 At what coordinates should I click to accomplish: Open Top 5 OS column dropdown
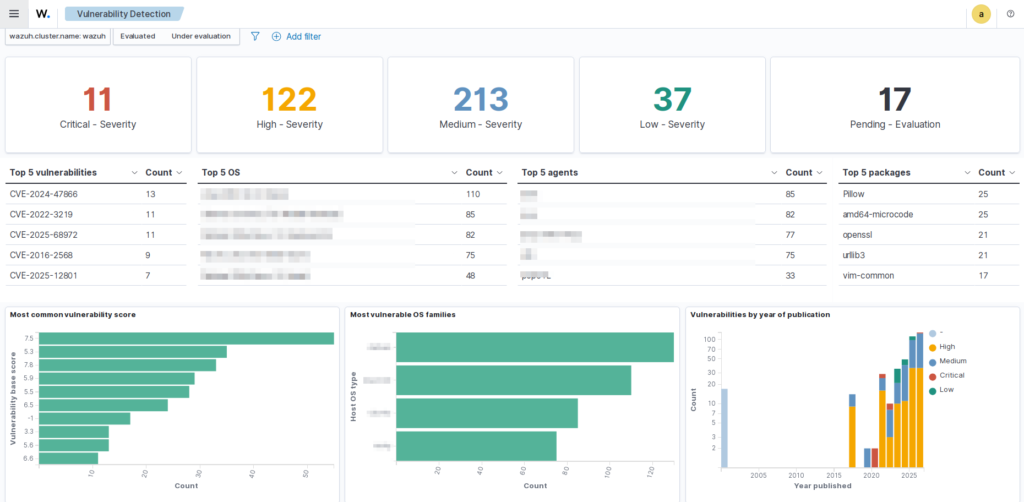click(454, 173)
